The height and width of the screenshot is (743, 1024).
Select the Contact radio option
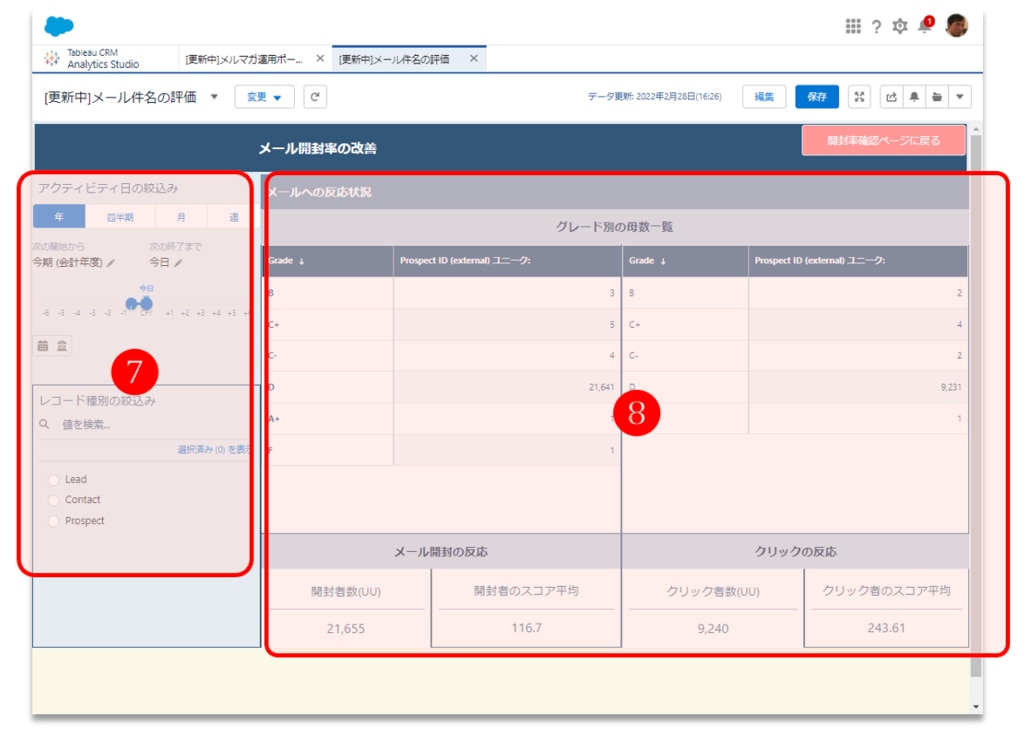[54, 500]
